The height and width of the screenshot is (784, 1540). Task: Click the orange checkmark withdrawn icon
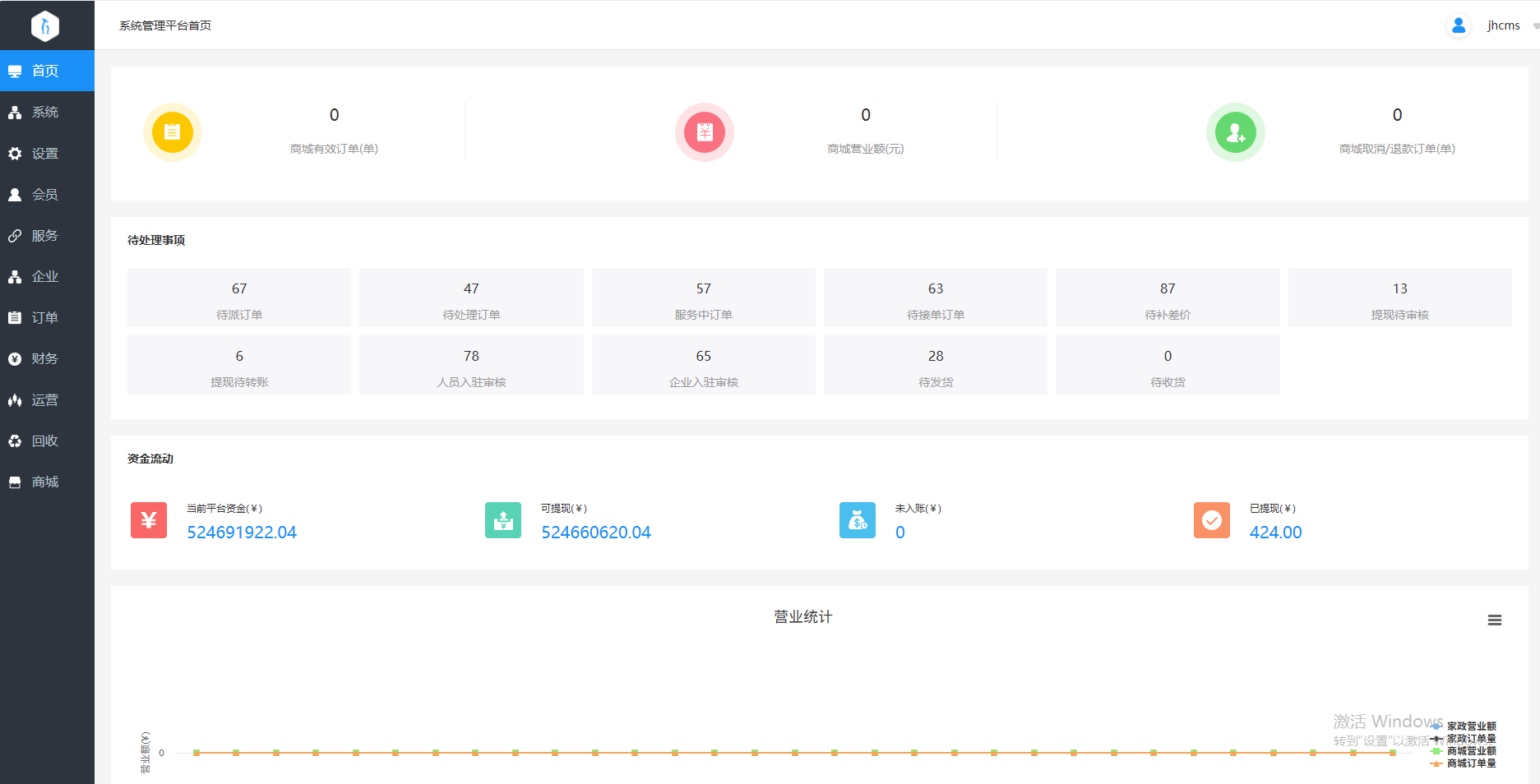click(1212, 520)
